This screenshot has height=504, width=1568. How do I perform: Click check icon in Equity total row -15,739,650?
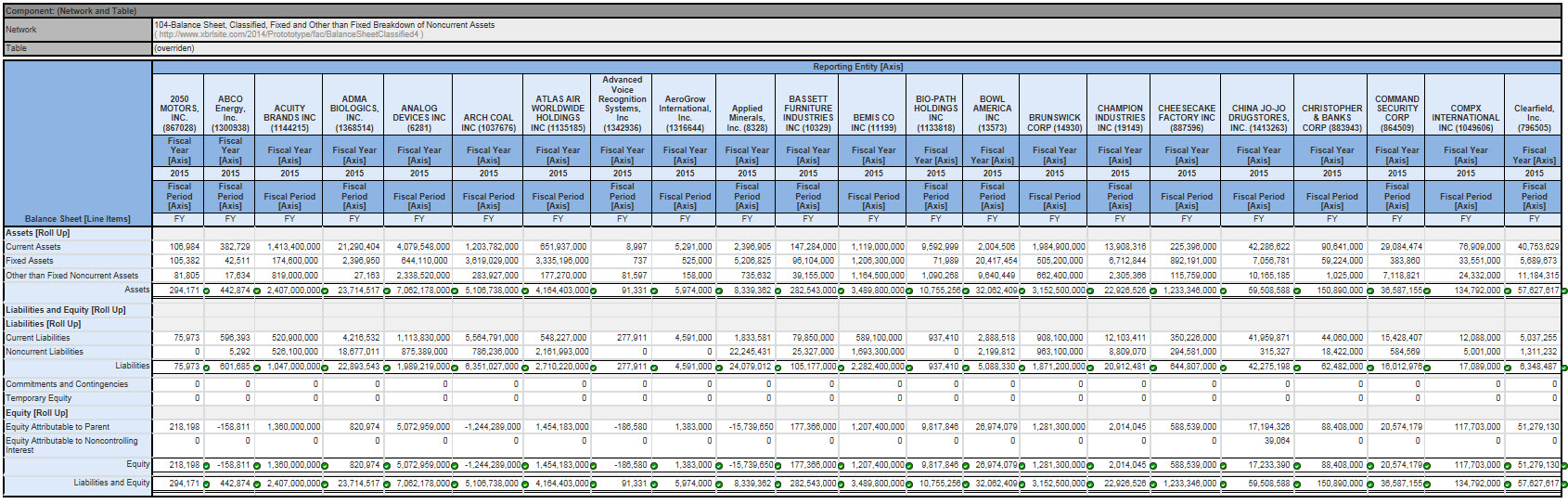777,466
